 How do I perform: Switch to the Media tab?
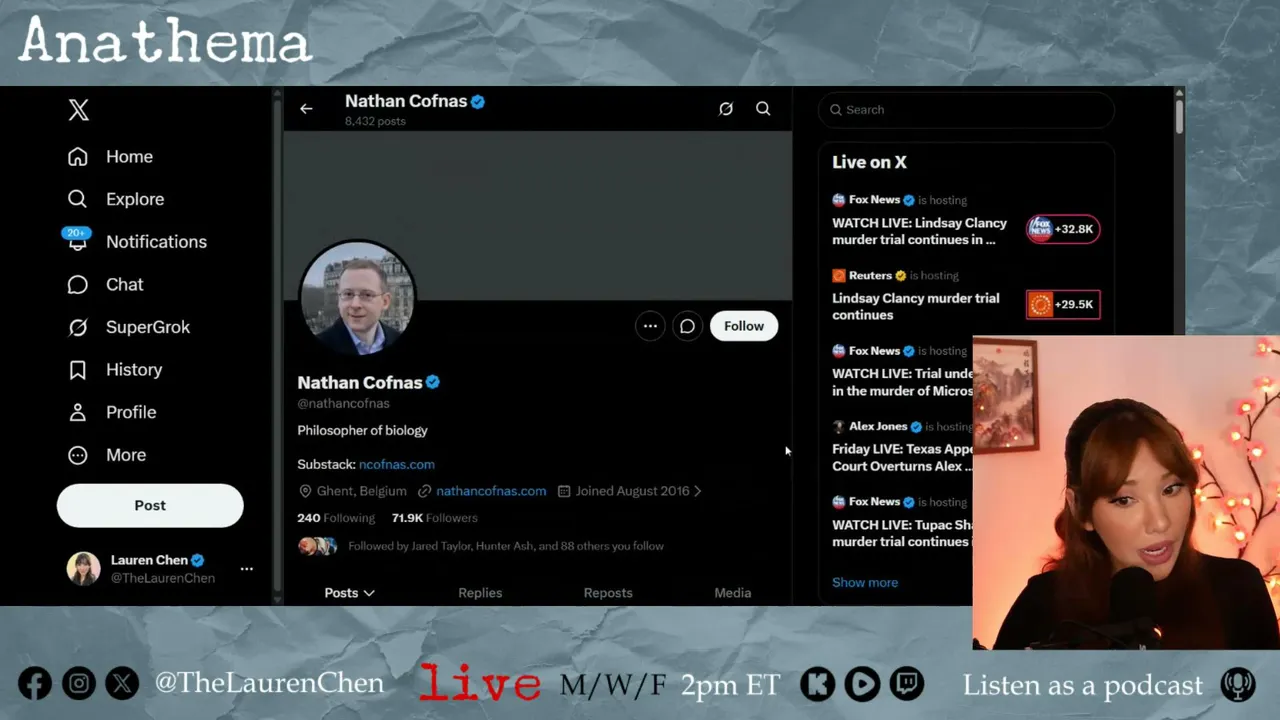click(x=733, y=593)
